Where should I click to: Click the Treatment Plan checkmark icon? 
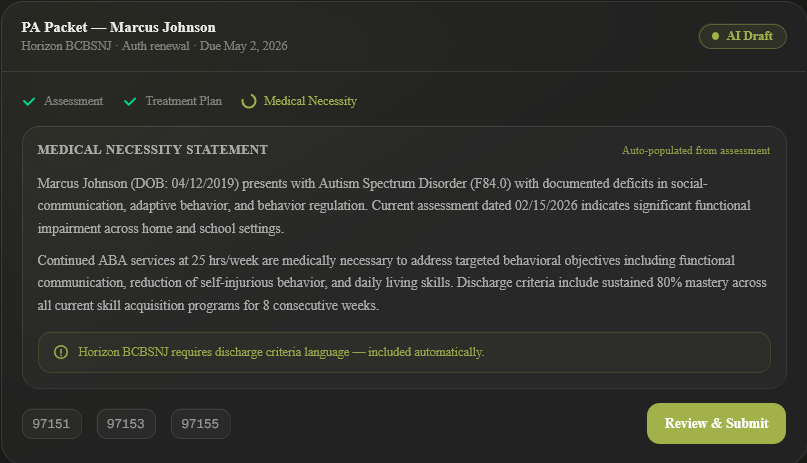tap(130, 101)
